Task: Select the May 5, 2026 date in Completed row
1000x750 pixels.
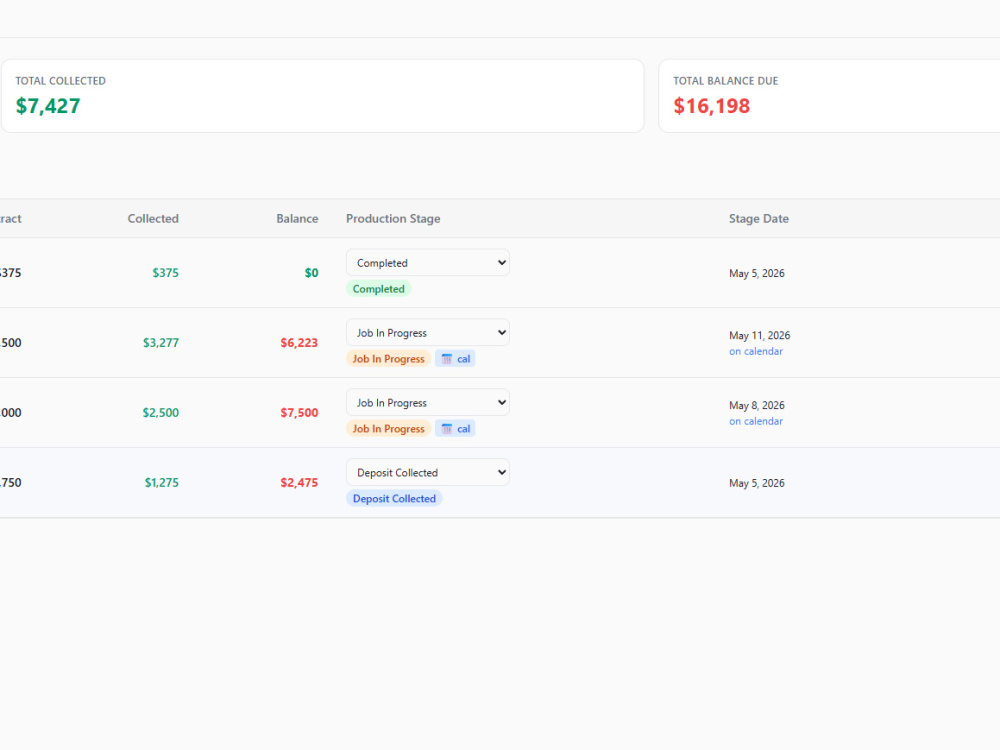Action: coord(757,274)
